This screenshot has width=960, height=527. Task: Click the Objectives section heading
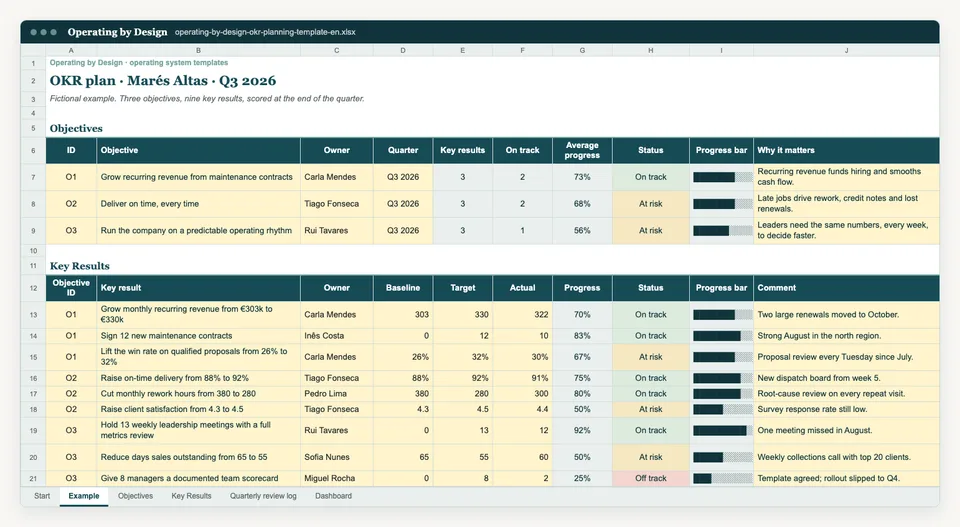[76, 129]
